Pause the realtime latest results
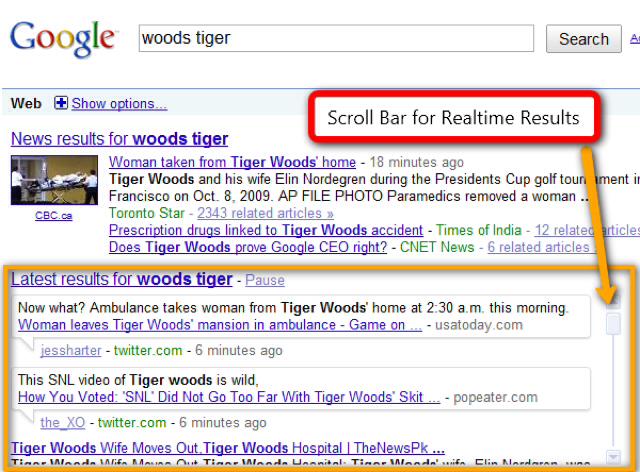Image resolution: width=640 pixels, height=472 pixels. pos(265,280)
